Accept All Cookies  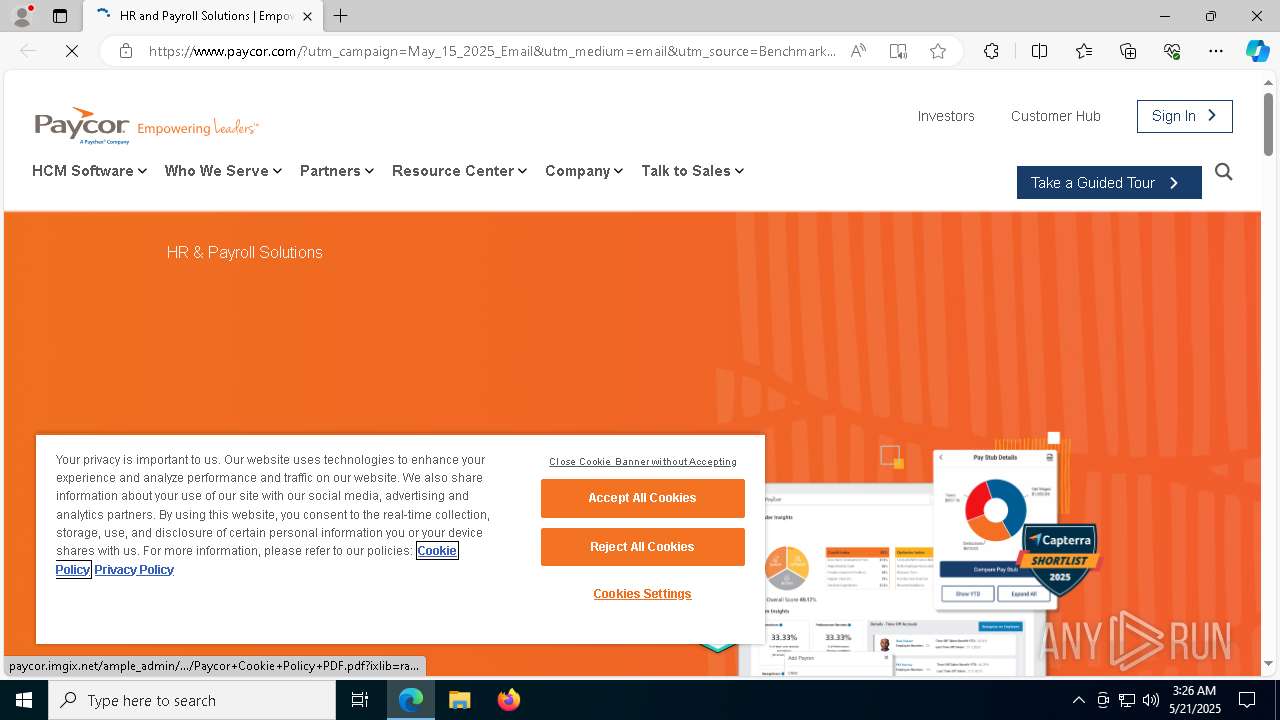coord(642,498)
